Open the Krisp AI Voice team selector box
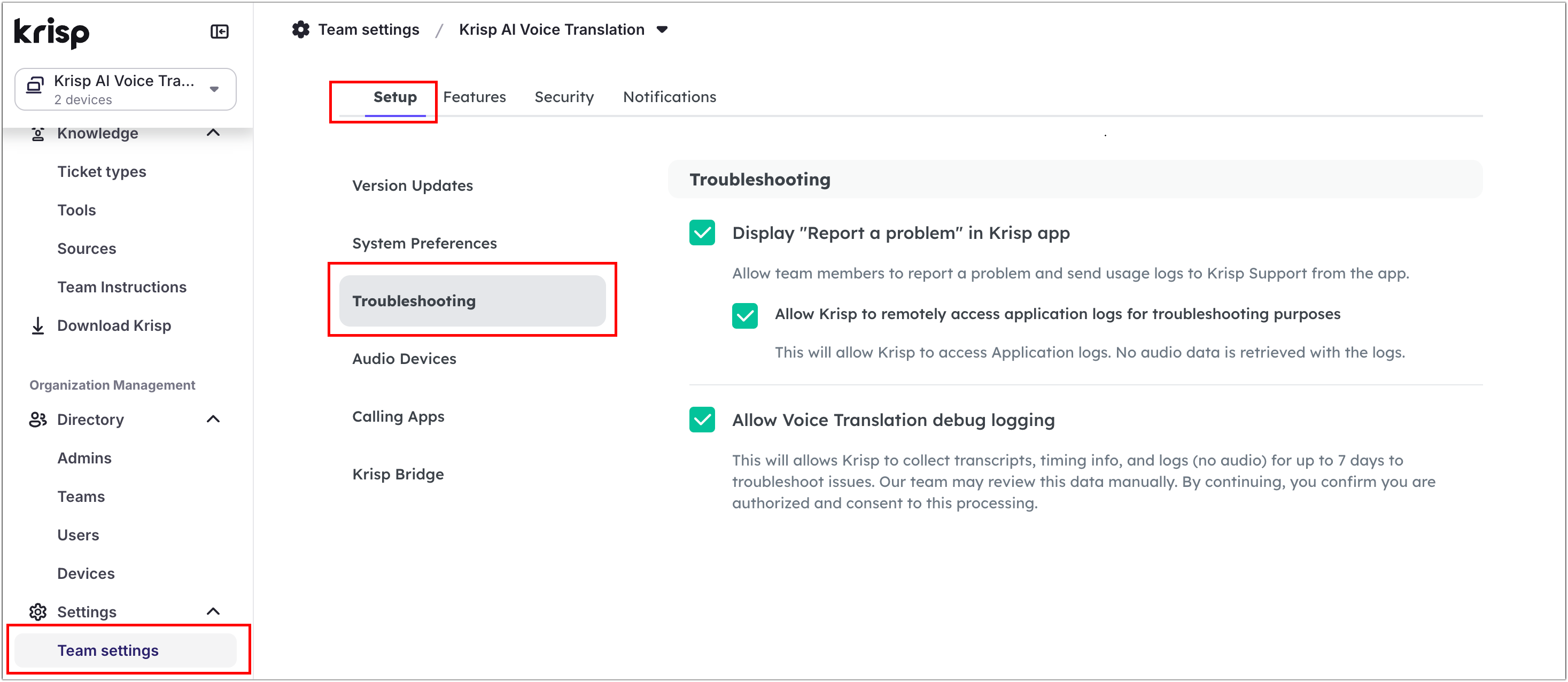This screenshot has width=1568, height=682. tap(125, 89)
